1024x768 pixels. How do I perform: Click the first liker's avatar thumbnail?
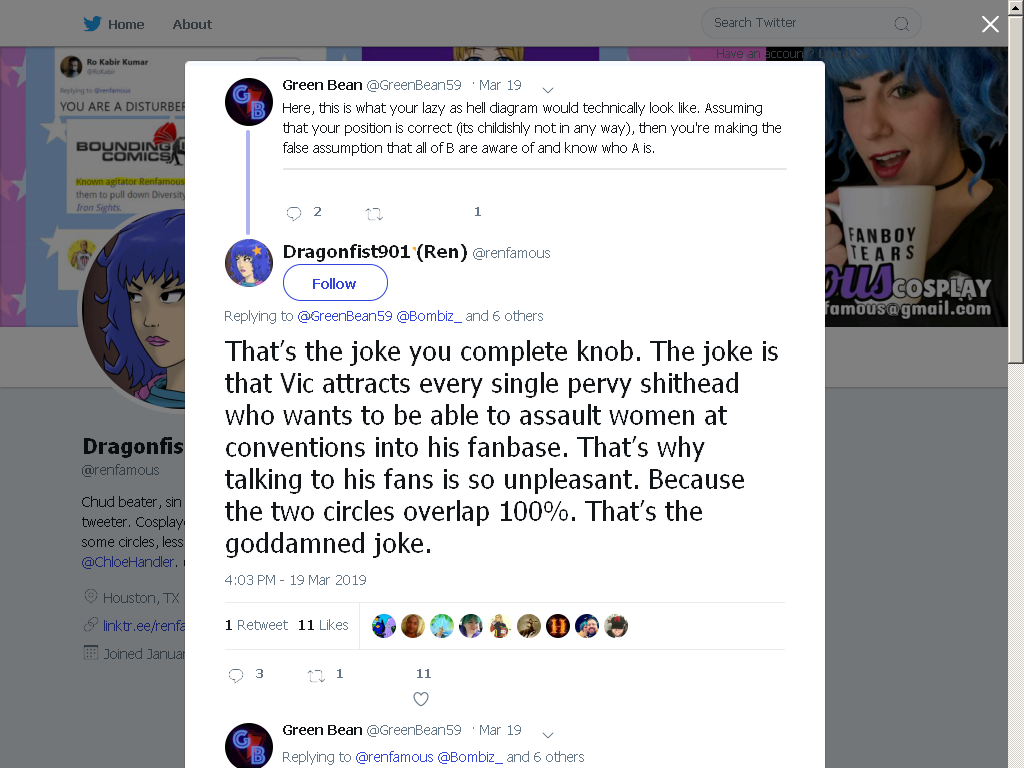(384, 626)
